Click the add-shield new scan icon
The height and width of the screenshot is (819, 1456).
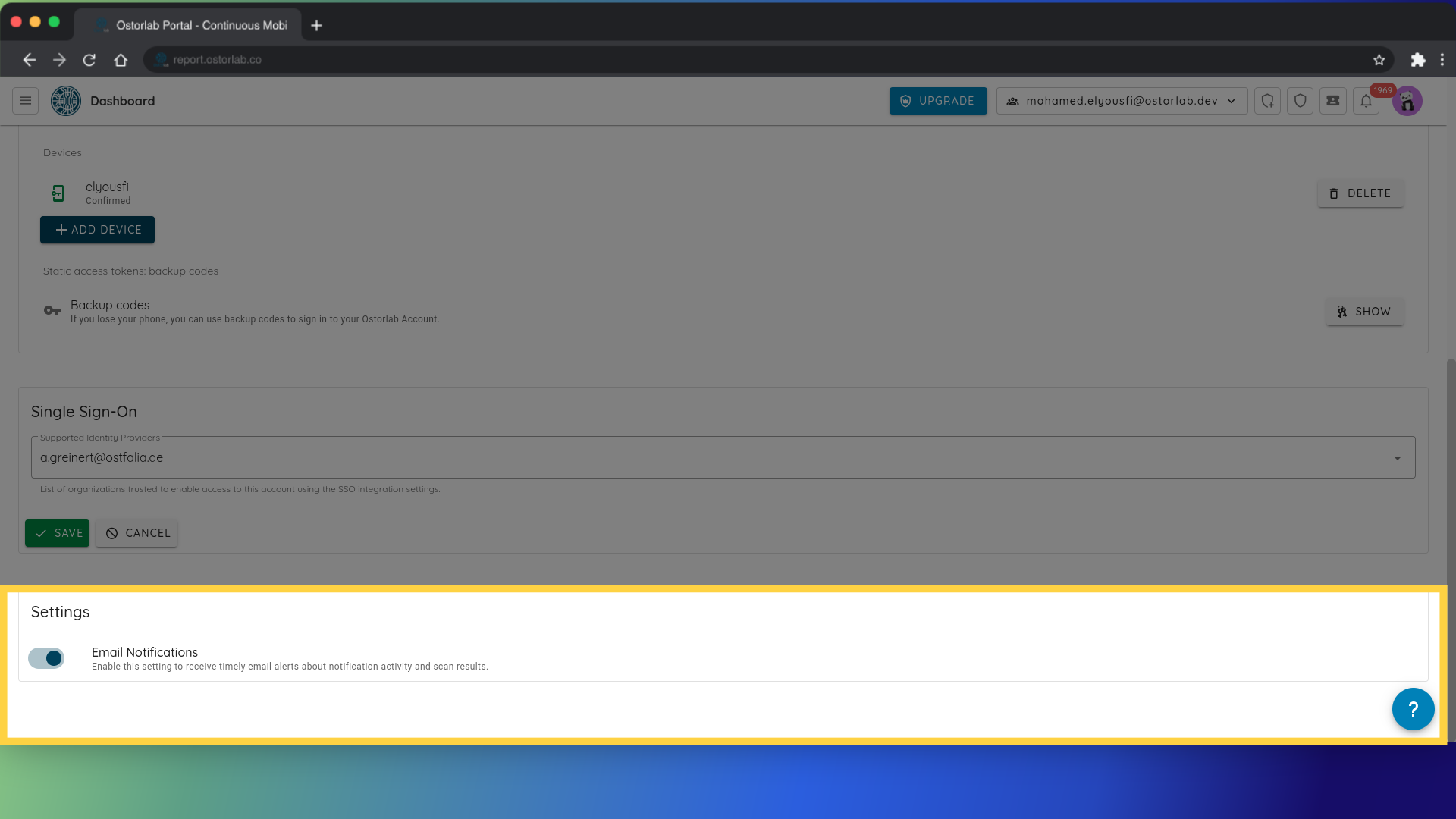point(1267,101)
